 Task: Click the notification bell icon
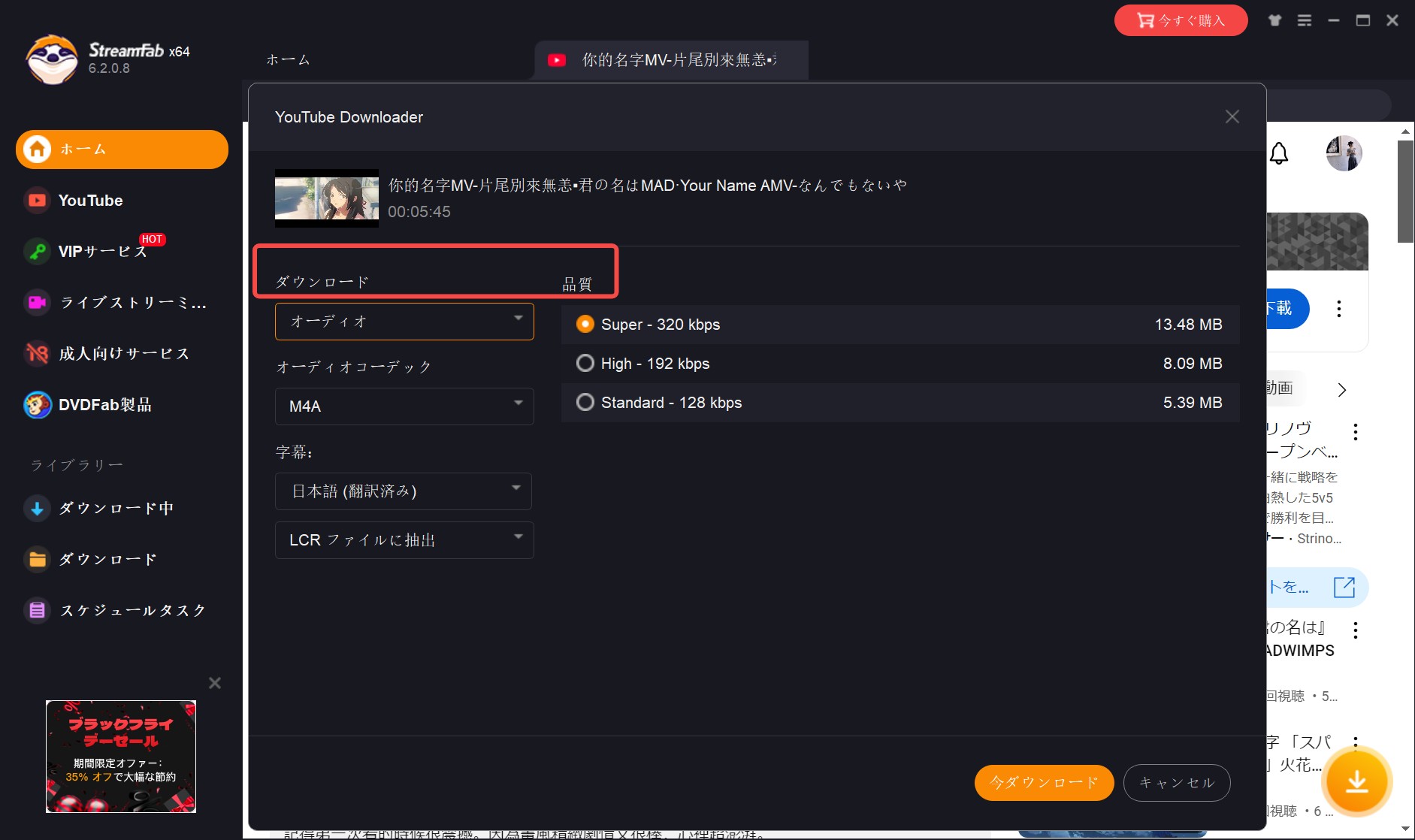(1280, 153)
